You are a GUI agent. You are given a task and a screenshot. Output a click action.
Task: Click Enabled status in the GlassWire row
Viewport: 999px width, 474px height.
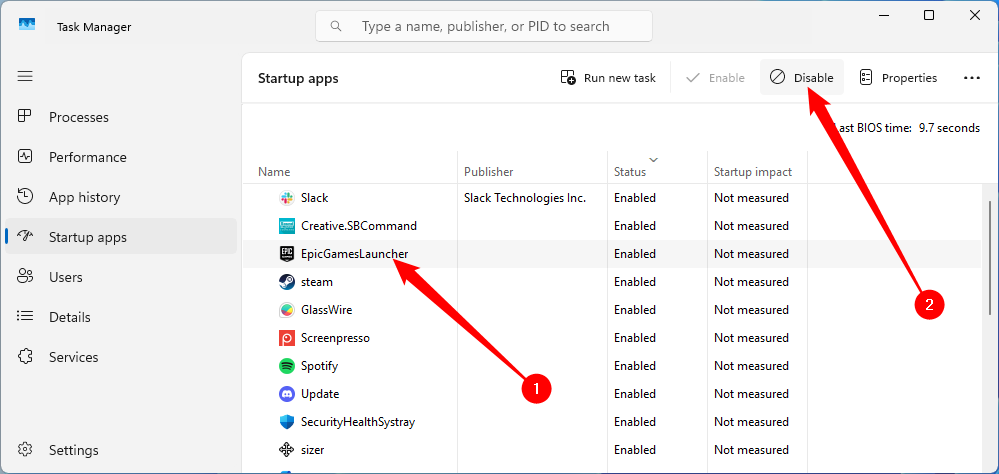(x=635, y=310)
